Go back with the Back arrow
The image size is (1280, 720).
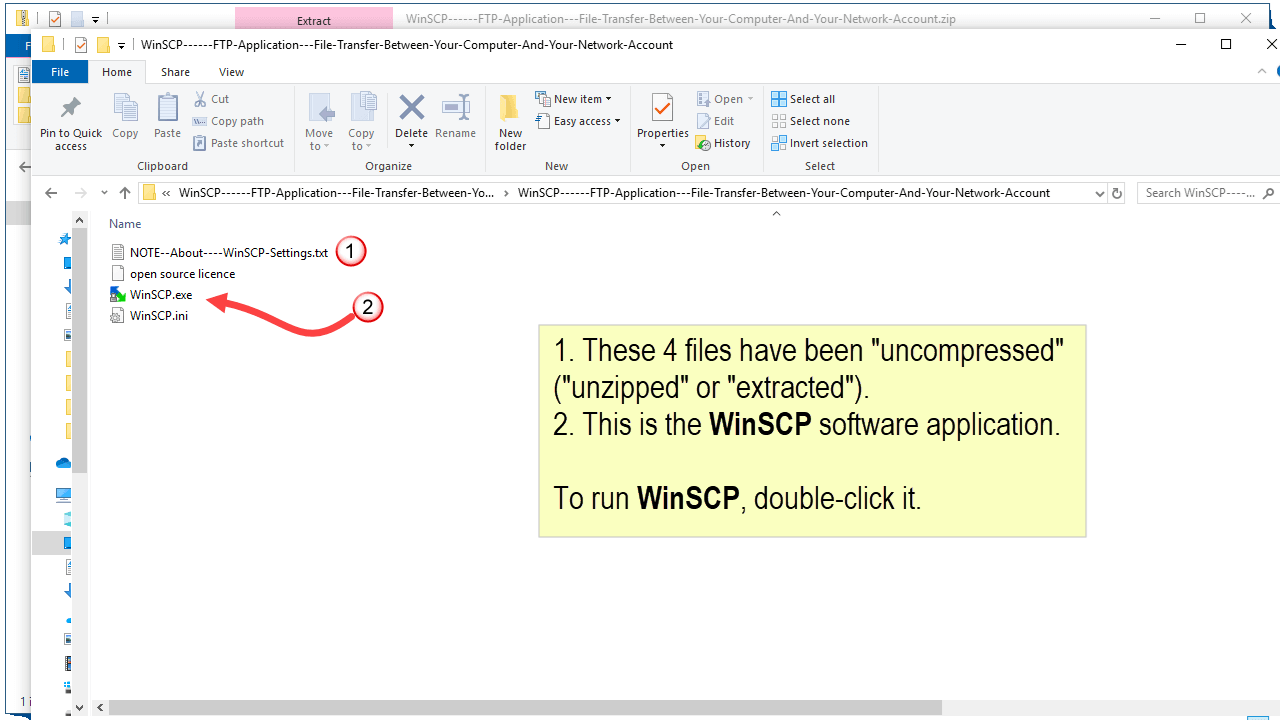[x=51, y=193]
